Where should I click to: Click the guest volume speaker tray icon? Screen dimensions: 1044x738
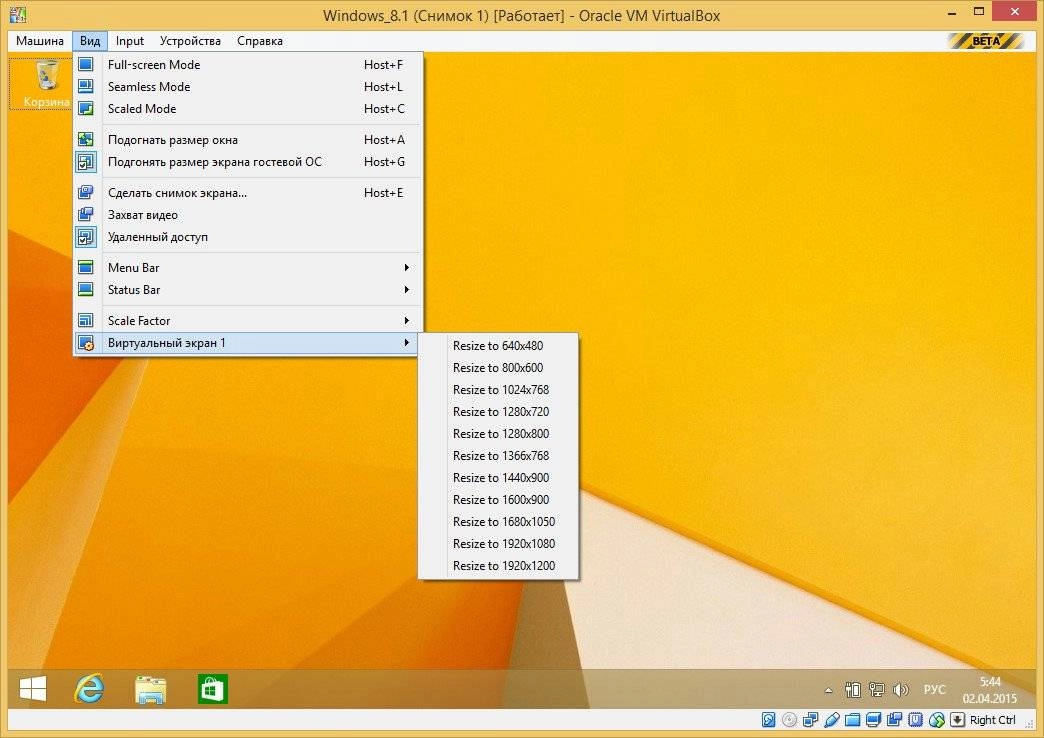tap(900, 690)
